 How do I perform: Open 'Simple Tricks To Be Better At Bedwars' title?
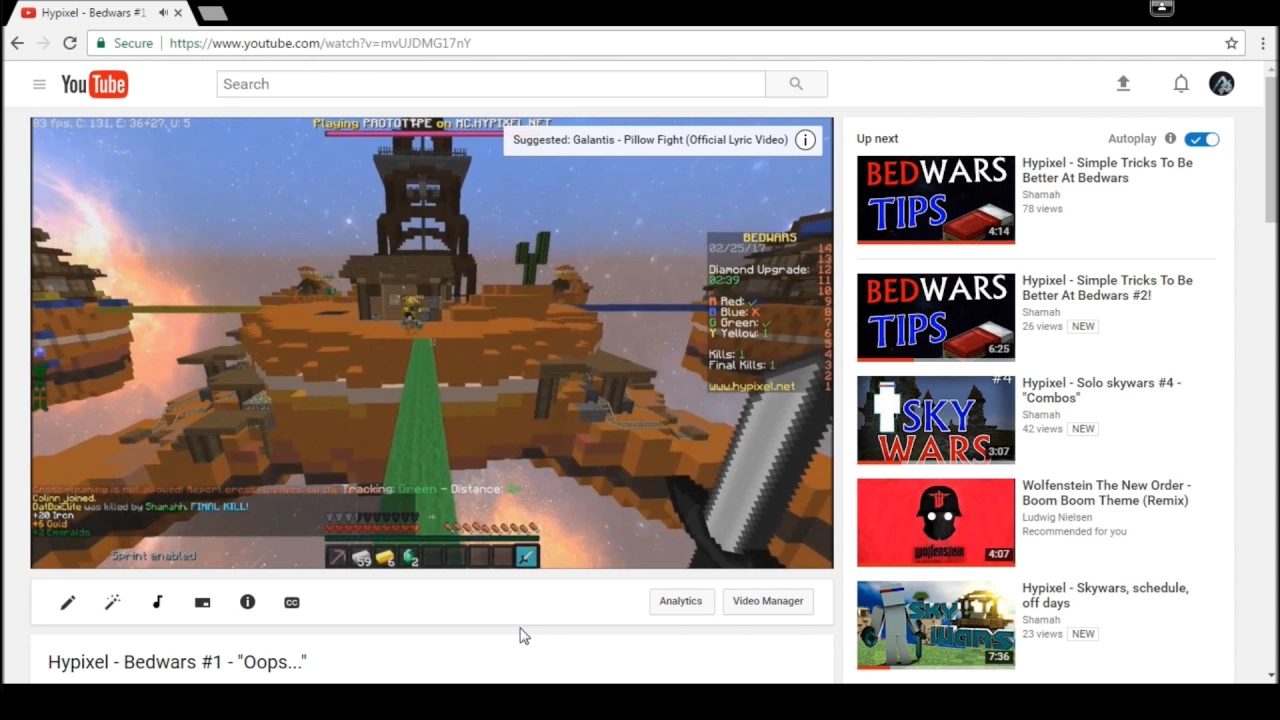(1107, 170)
